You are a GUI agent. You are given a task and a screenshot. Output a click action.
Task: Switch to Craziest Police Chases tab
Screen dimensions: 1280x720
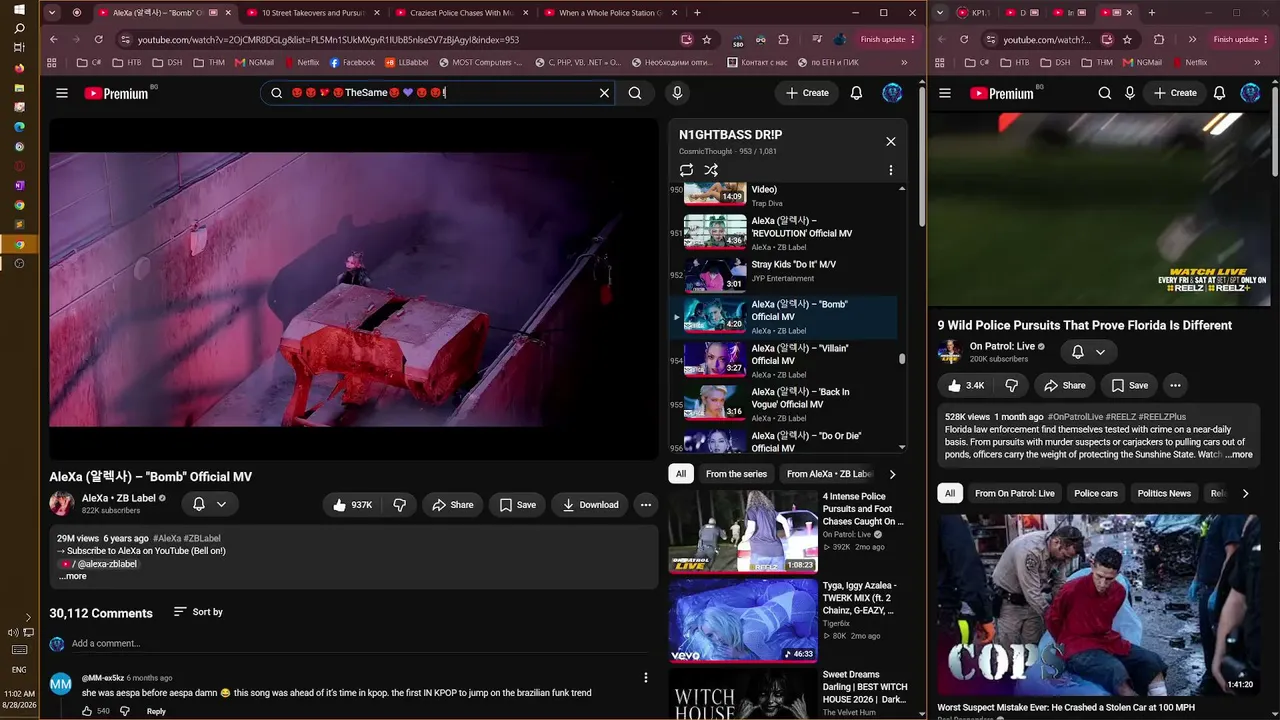[460, 13]
